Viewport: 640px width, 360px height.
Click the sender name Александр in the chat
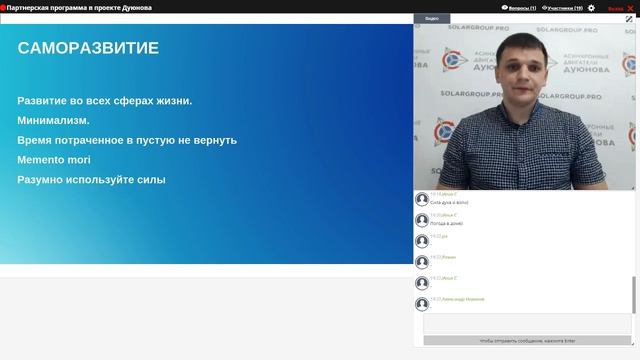463,299
